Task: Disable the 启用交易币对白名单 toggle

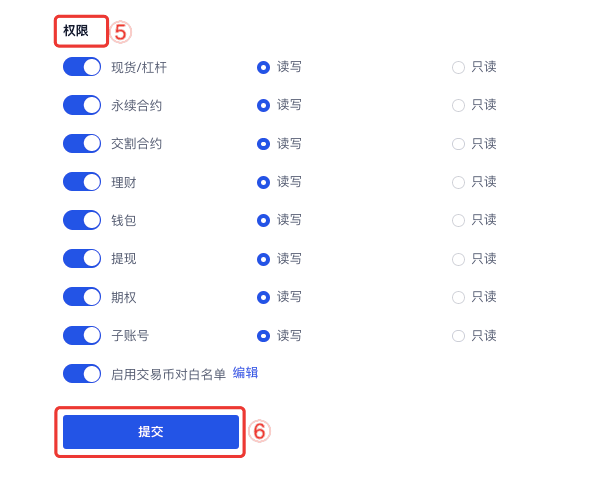Action: (x=82, y=373)
